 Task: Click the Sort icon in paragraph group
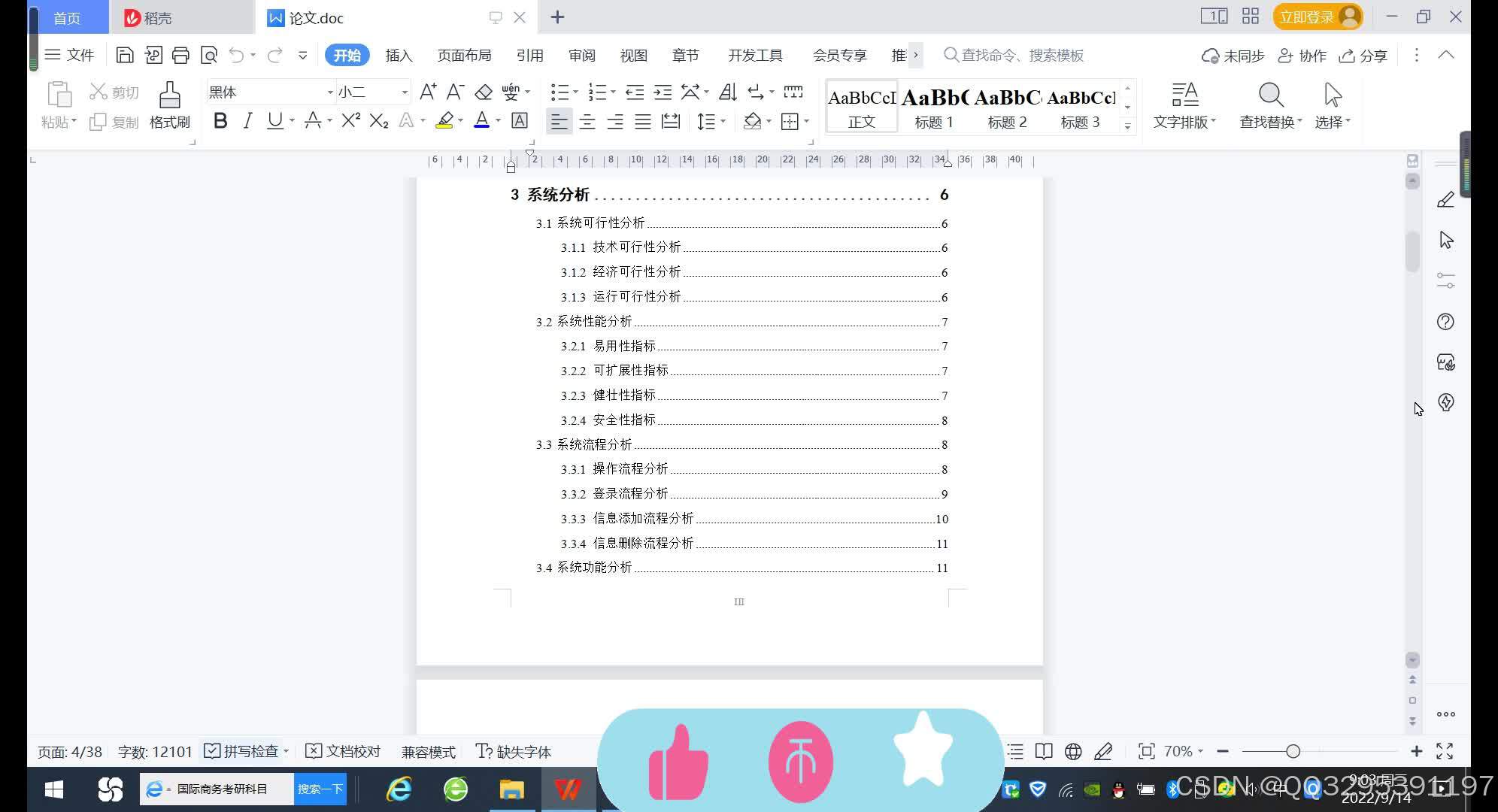pyautogui.click(x=728, y=92)
